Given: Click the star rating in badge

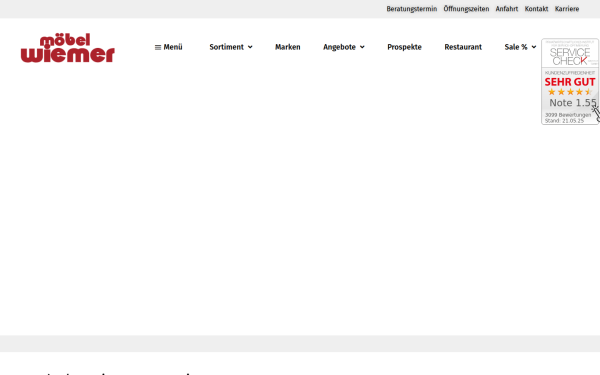Looking at the screenshot, I should click(x=570, y=92).
